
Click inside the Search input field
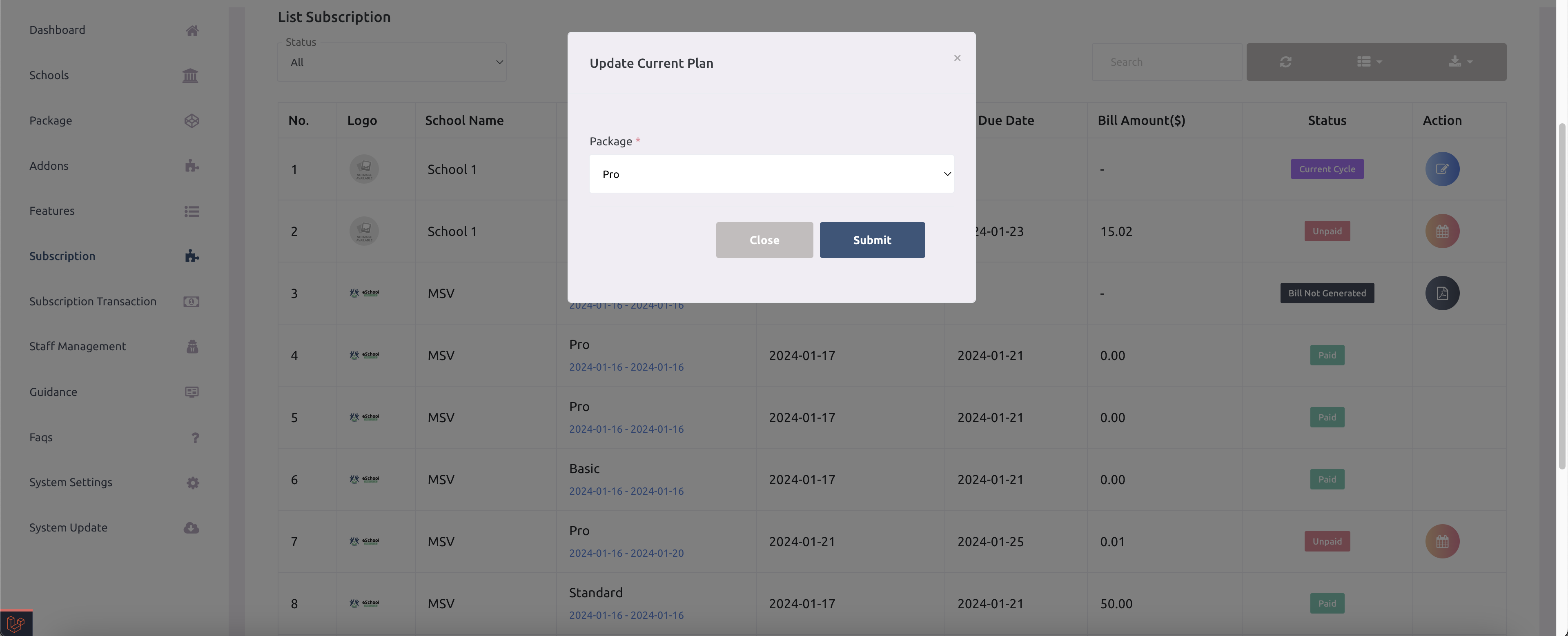coord(1166,62)
